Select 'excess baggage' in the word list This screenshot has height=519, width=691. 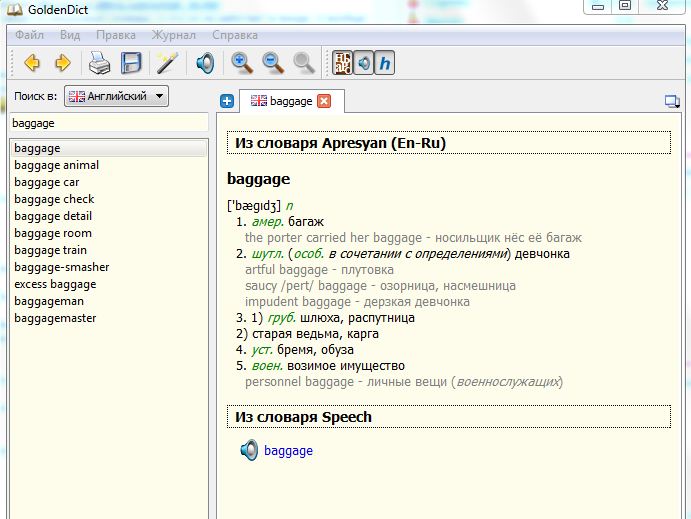pyautogui.click(x=109, y=284)
